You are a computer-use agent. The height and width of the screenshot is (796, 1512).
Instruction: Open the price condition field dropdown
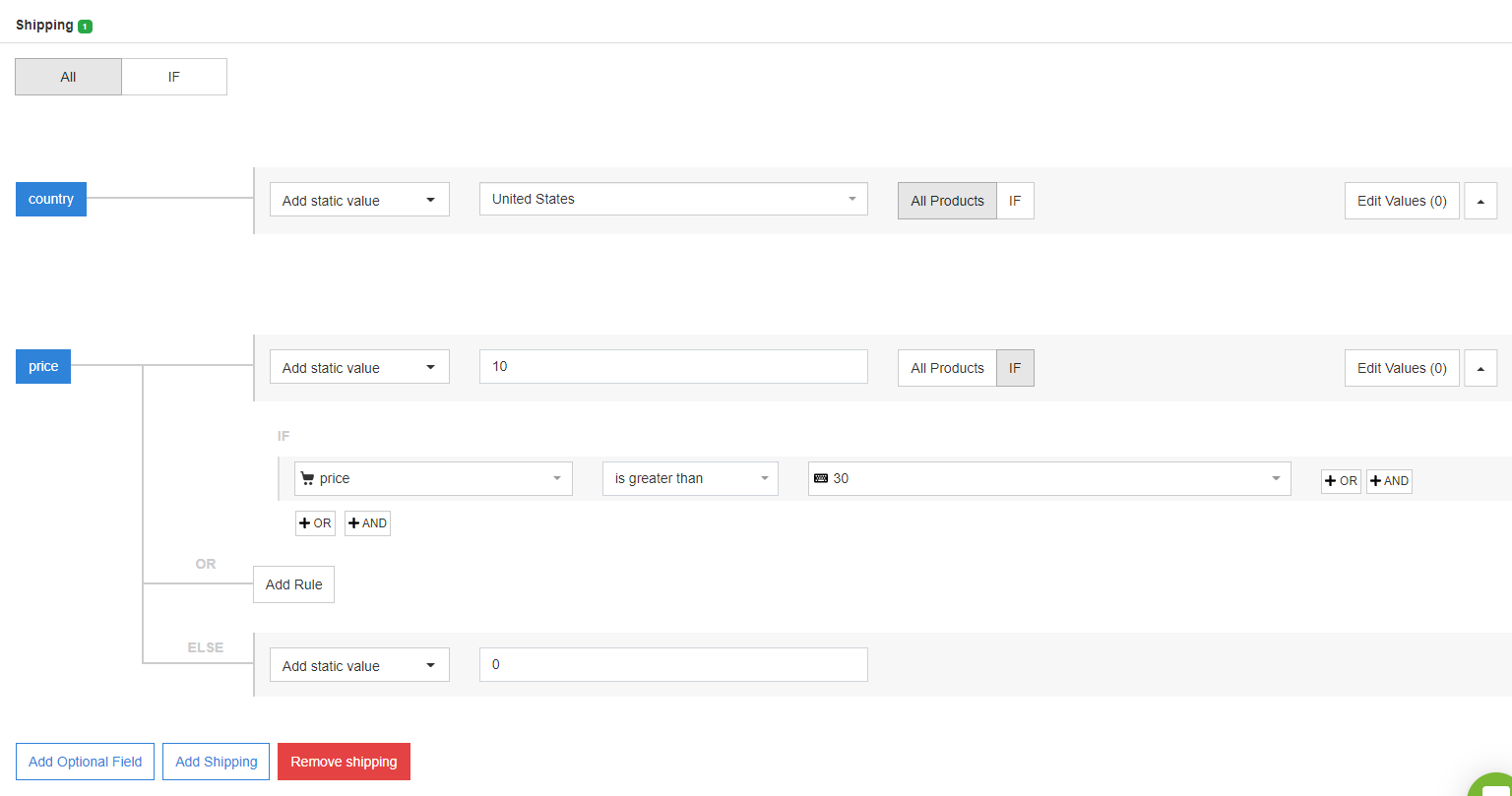coord(433,478)
